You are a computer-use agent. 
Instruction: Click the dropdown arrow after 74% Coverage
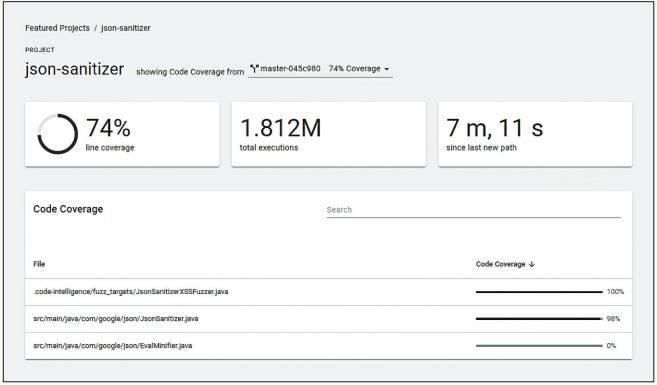(386, 69)
